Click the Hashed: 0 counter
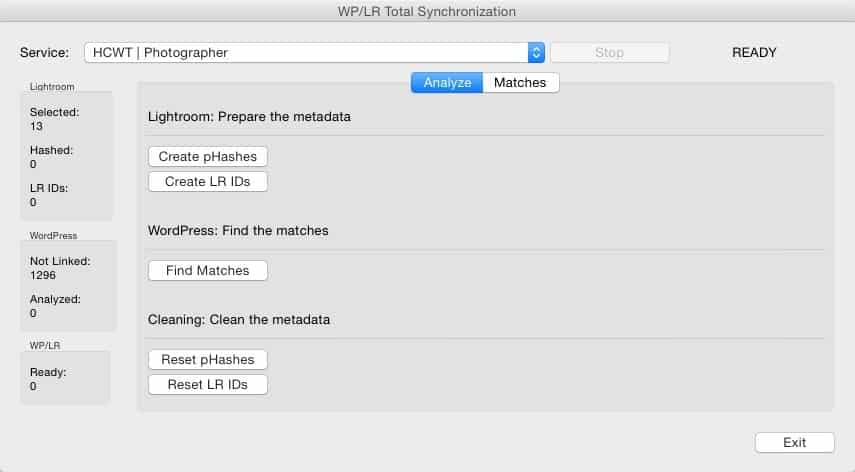Screen dimensions: 855x472 coord(51,157)
